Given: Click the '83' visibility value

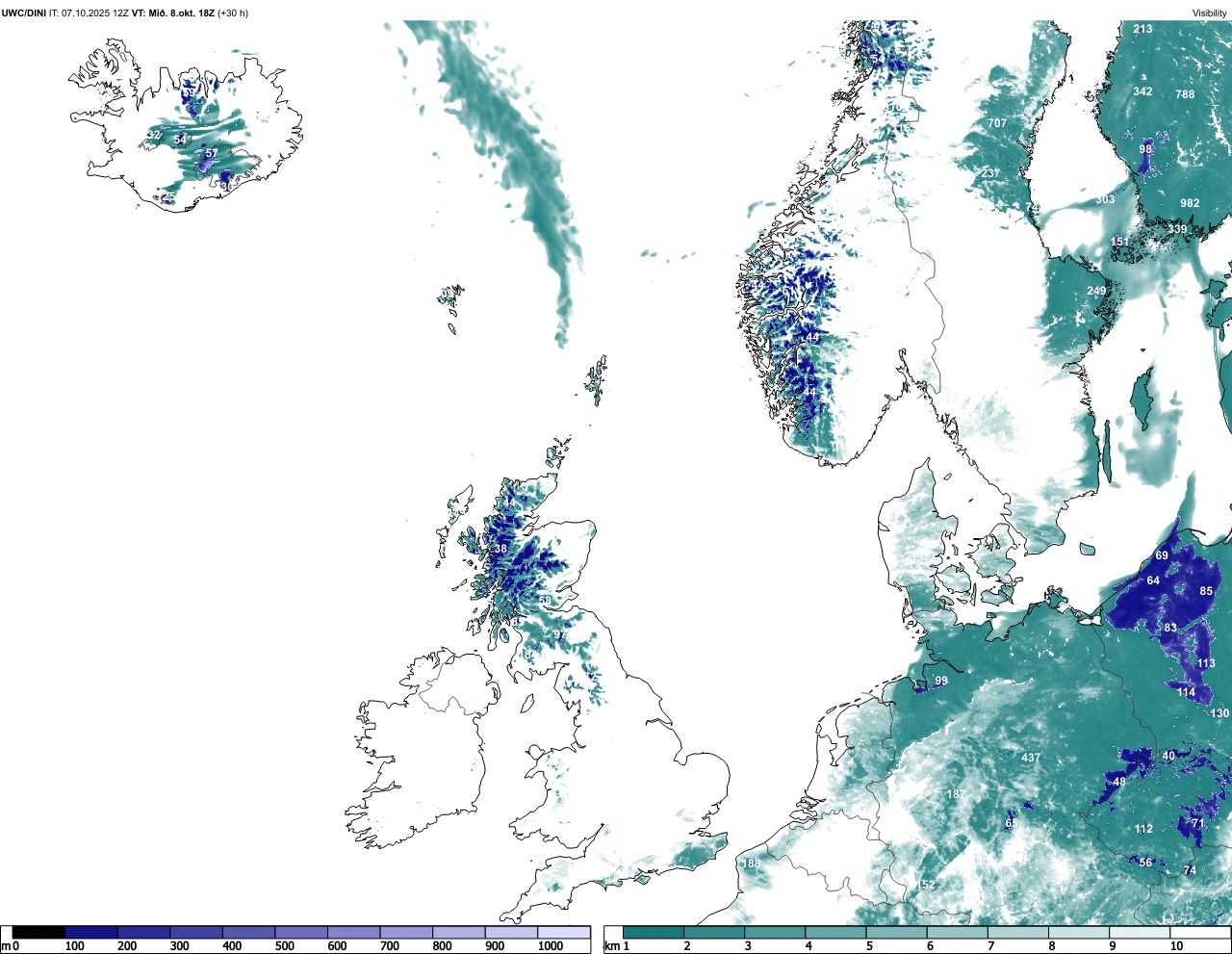Looking at the screenshot, I should point(1170,628).
